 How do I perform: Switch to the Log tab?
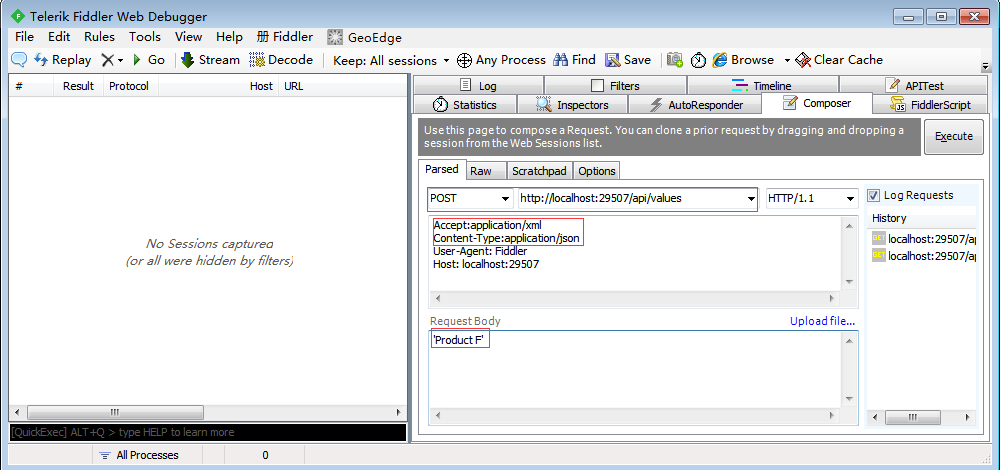[x=478, y=85]
